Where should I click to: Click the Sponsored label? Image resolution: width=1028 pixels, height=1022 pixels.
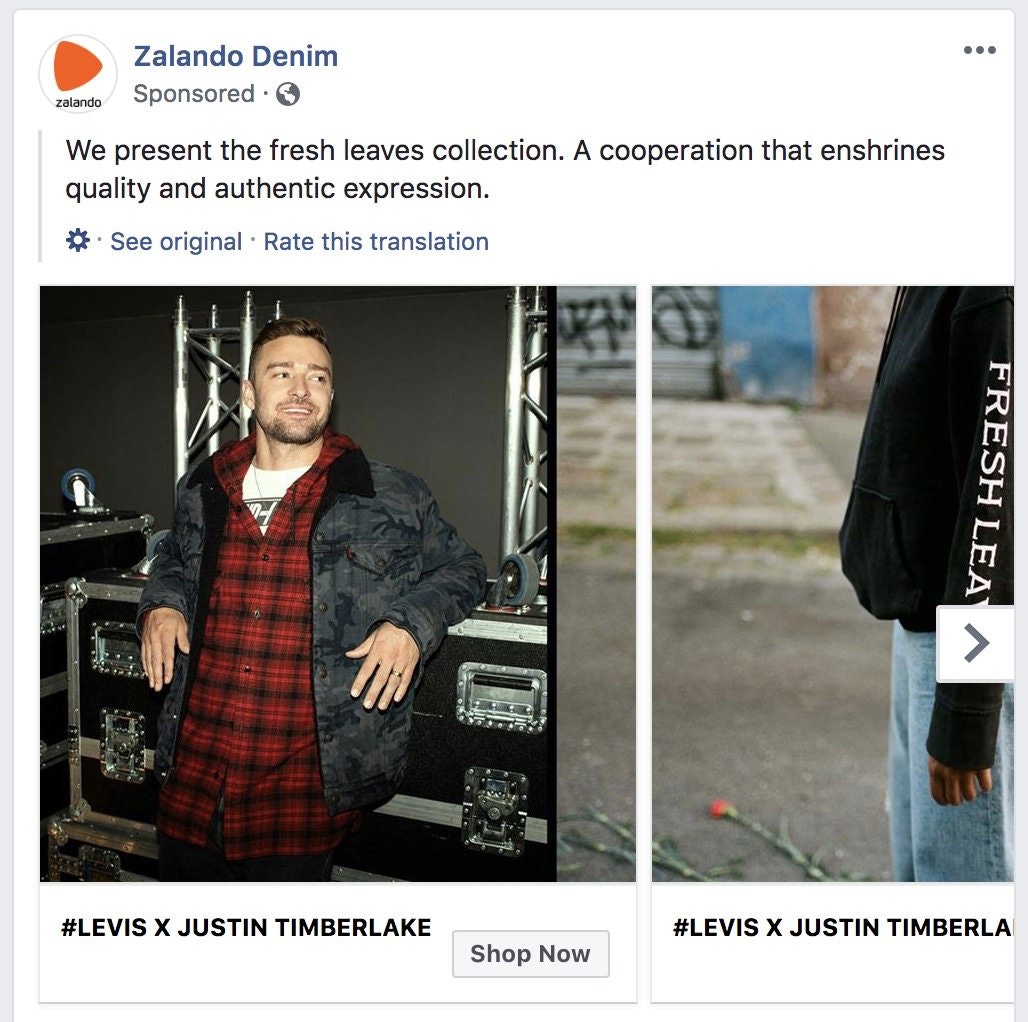point(194,94)
